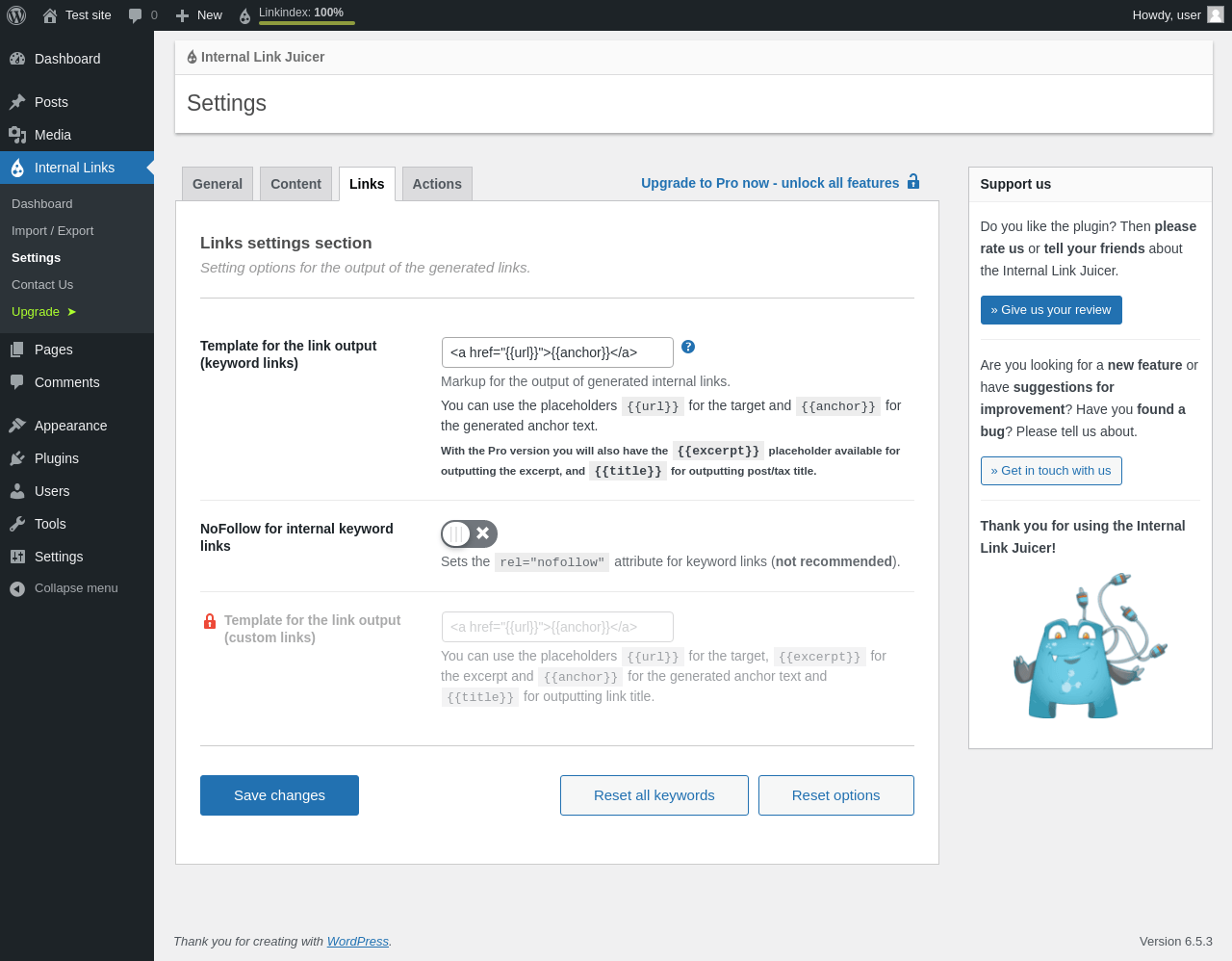The width and height of the screenshot is (1232, 961).
Task: Toggle NoFollow for internal keyword links
Action: (x=469, y=533)
